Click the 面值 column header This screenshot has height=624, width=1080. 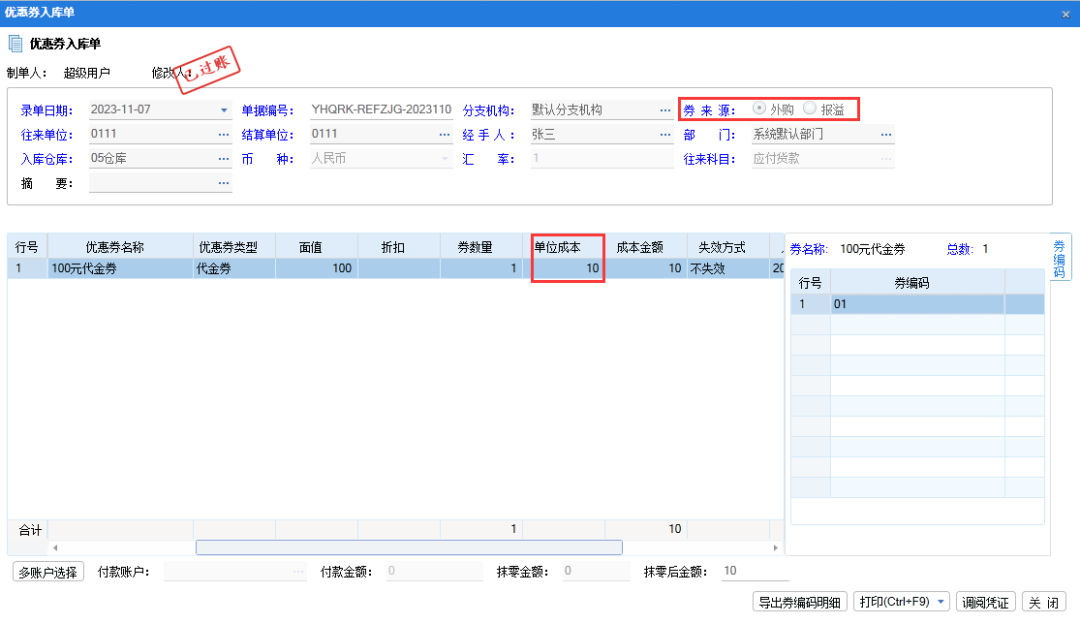pos(316,247)
